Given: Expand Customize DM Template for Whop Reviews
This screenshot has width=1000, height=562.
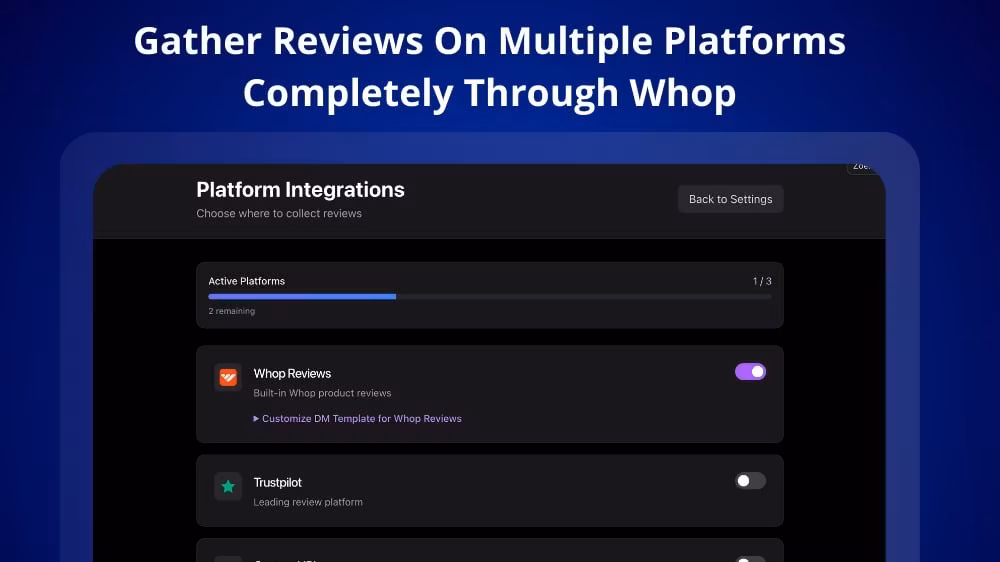Looking at the screenshot, I should 357,419.
